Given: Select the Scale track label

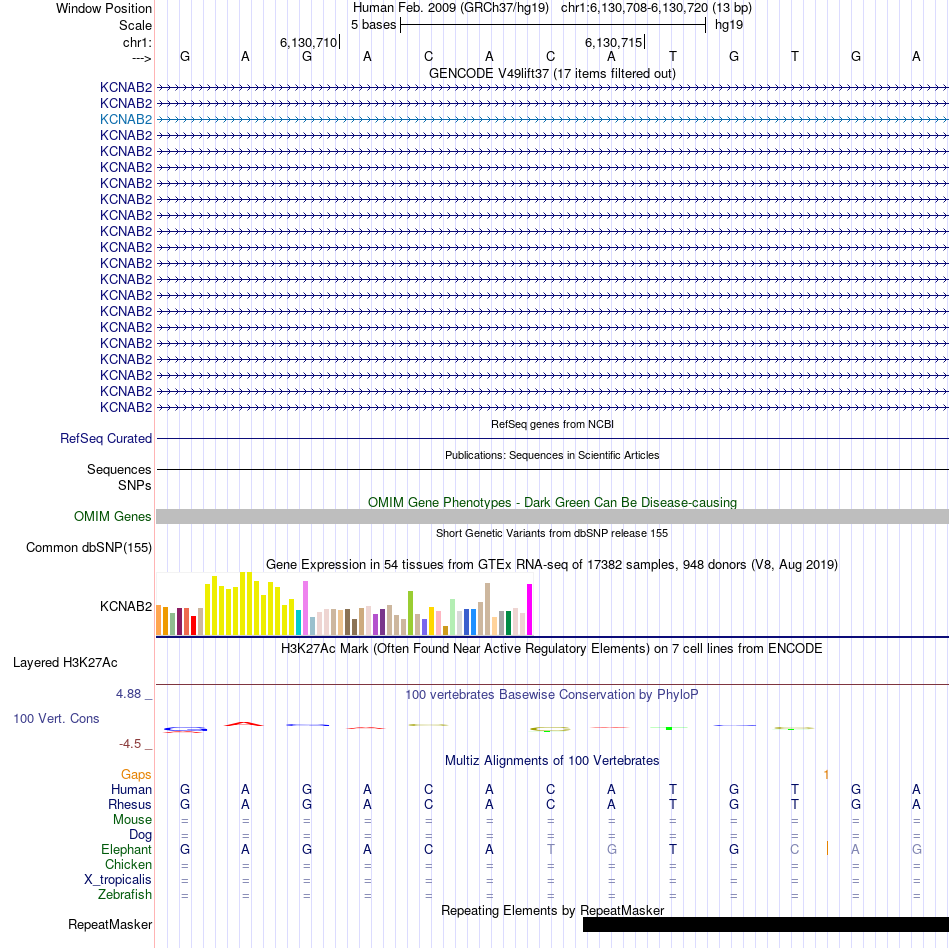Looking at the screenshot, I should 135,25.
